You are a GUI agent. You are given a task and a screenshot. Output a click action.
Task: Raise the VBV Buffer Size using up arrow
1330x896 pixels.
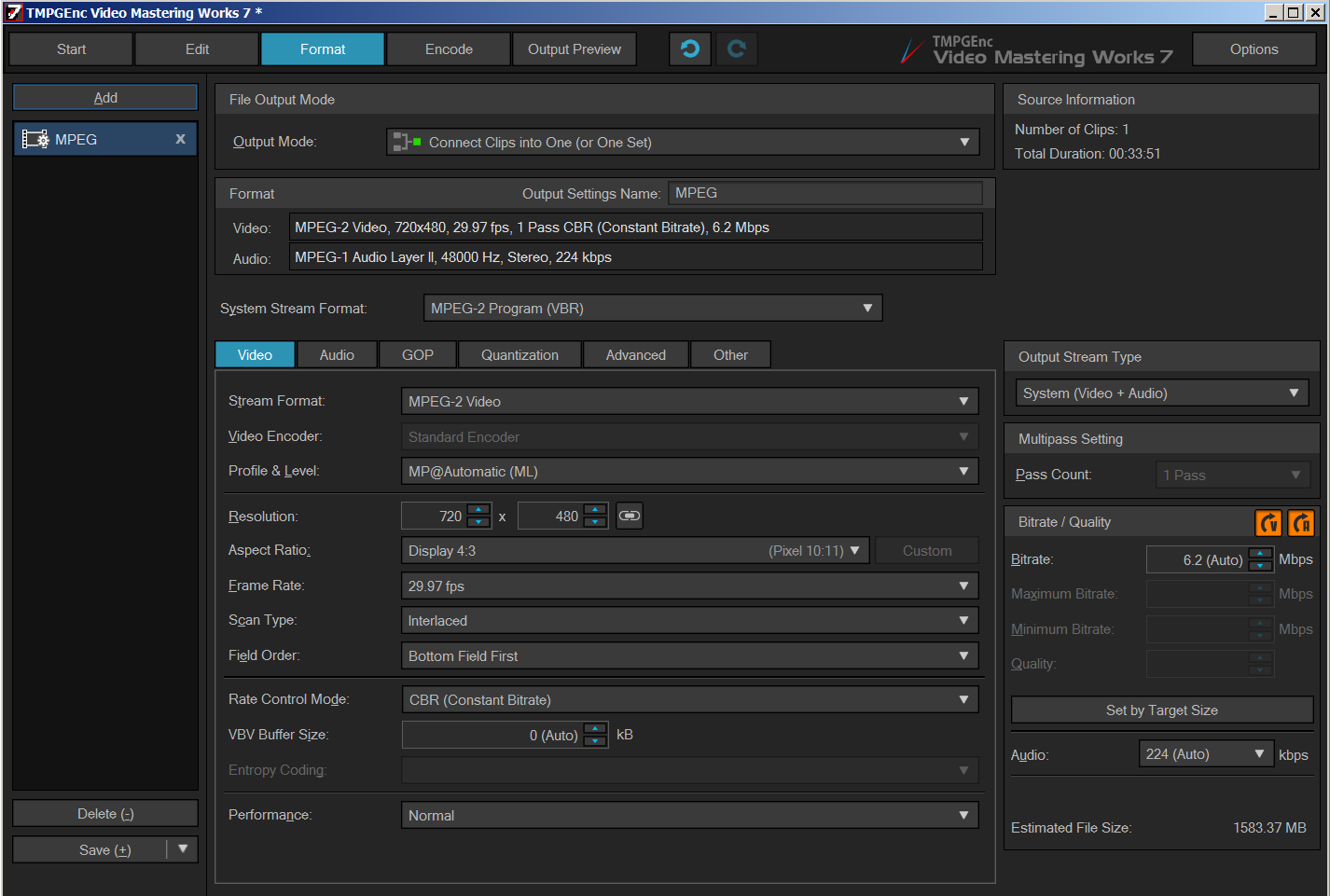tap(595, 728)
